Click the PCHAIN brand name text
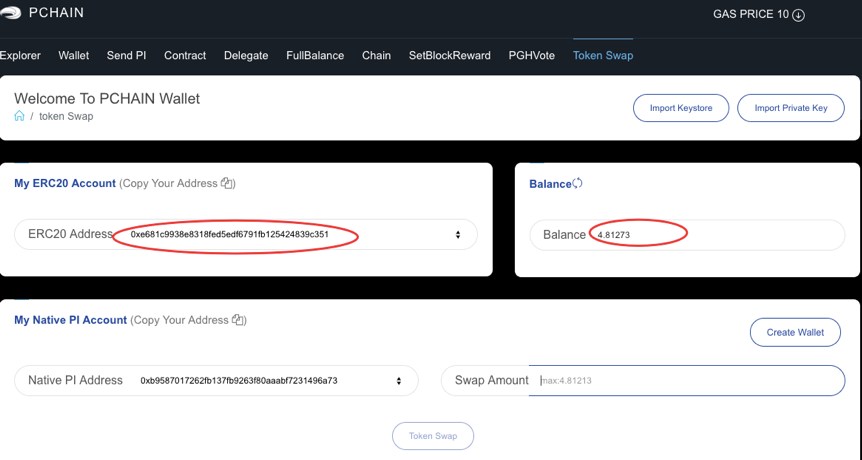Image resolution: width=862 pixels, height=460 pixels. coord(57,13)
